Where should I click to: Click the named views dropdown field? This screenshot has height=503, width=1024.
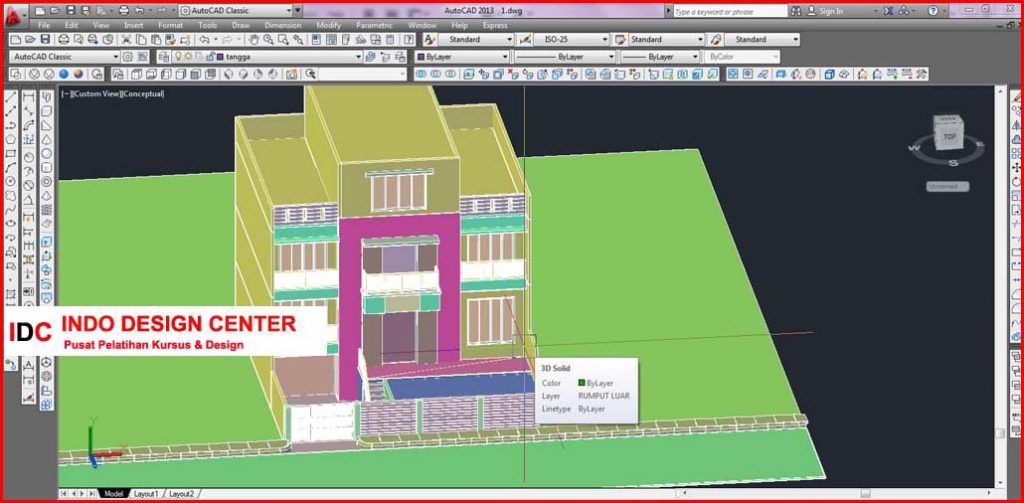tap(362, 74)
